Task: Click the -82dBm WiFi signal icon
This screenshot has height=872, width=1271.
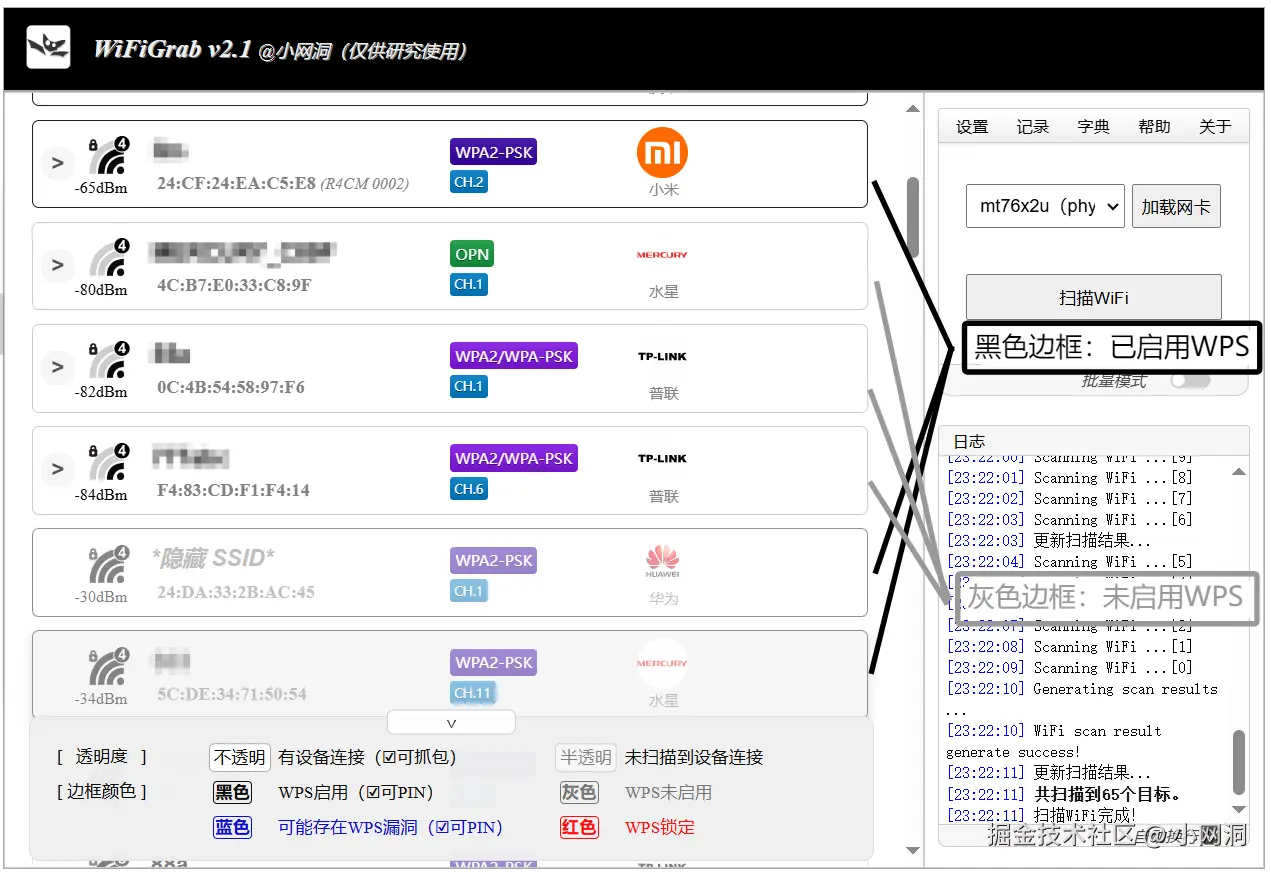Action: [107, 362]
